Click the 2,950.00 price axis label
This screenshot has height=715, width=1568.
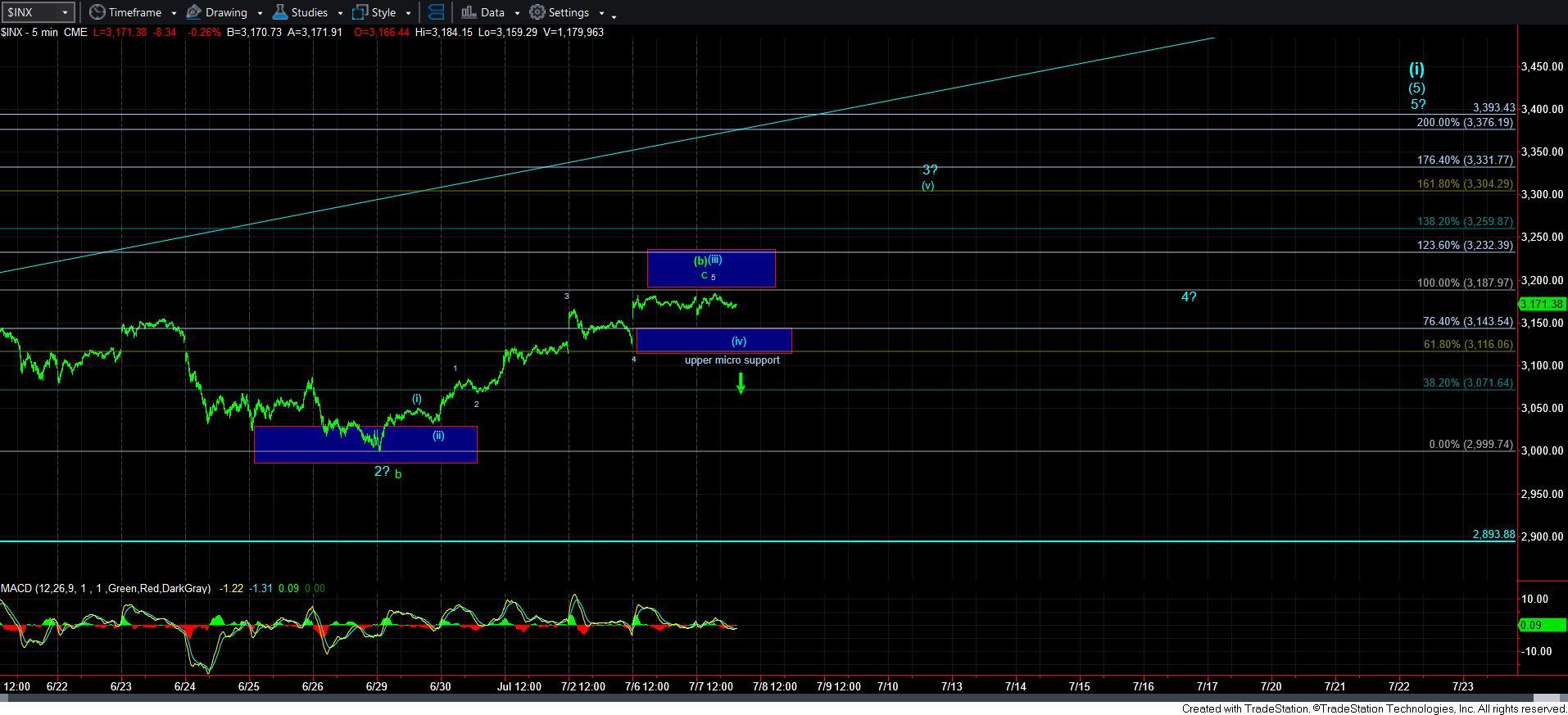tap(1542, 494)
